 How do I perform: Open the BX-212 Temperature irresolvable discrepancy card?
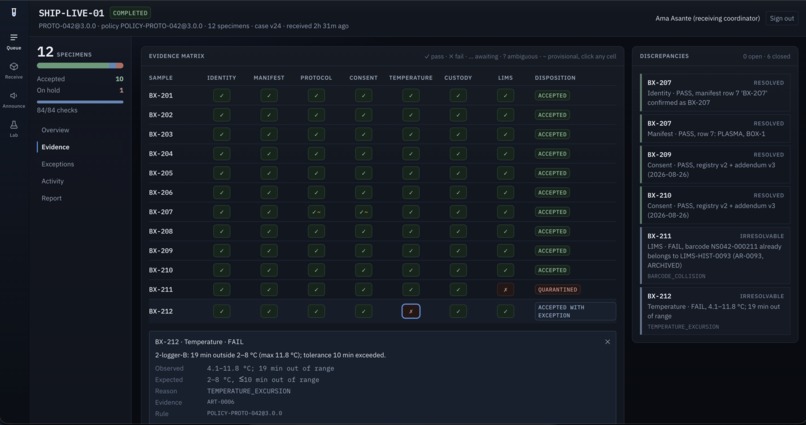pyautogui.click(x=715, y=311)
